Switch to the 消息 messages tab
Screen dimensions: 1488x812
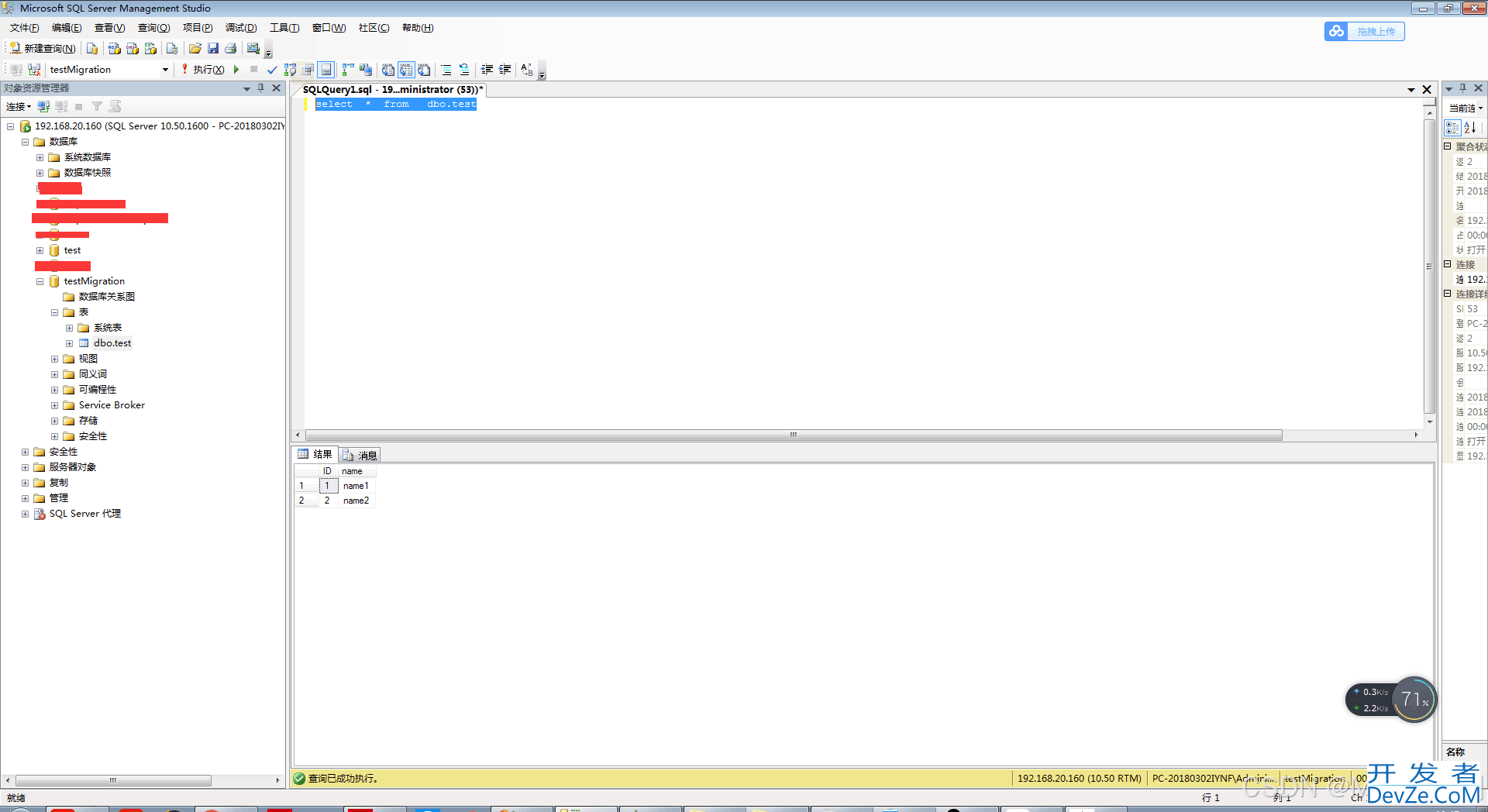click(360, 455)
